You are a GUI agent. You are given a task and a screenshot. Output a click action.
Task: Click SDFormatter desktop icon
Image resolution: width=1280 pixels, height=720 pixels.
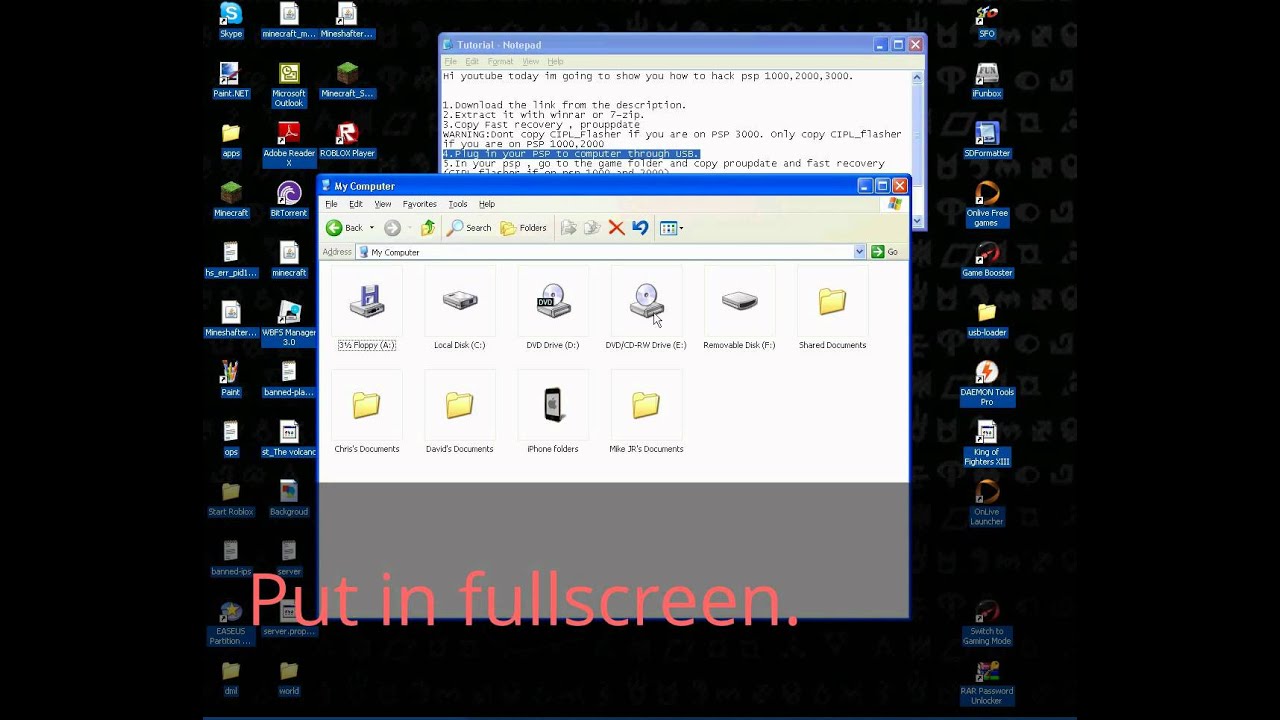(x=987, y=140)
